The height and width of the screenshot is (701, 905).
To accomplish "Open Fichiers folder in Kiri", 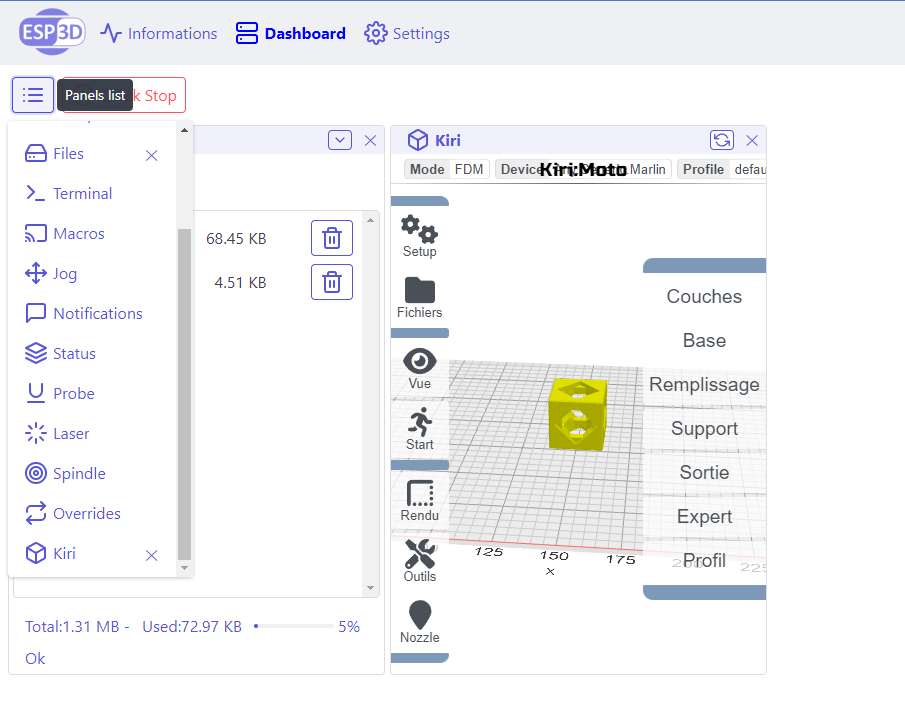I will point(420,297).
